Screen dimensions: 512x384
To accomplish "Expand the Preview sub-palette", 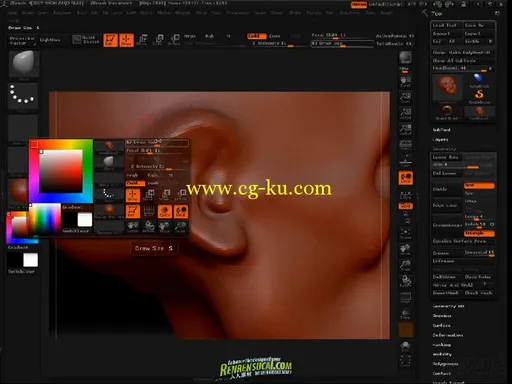I will (442, 316).
